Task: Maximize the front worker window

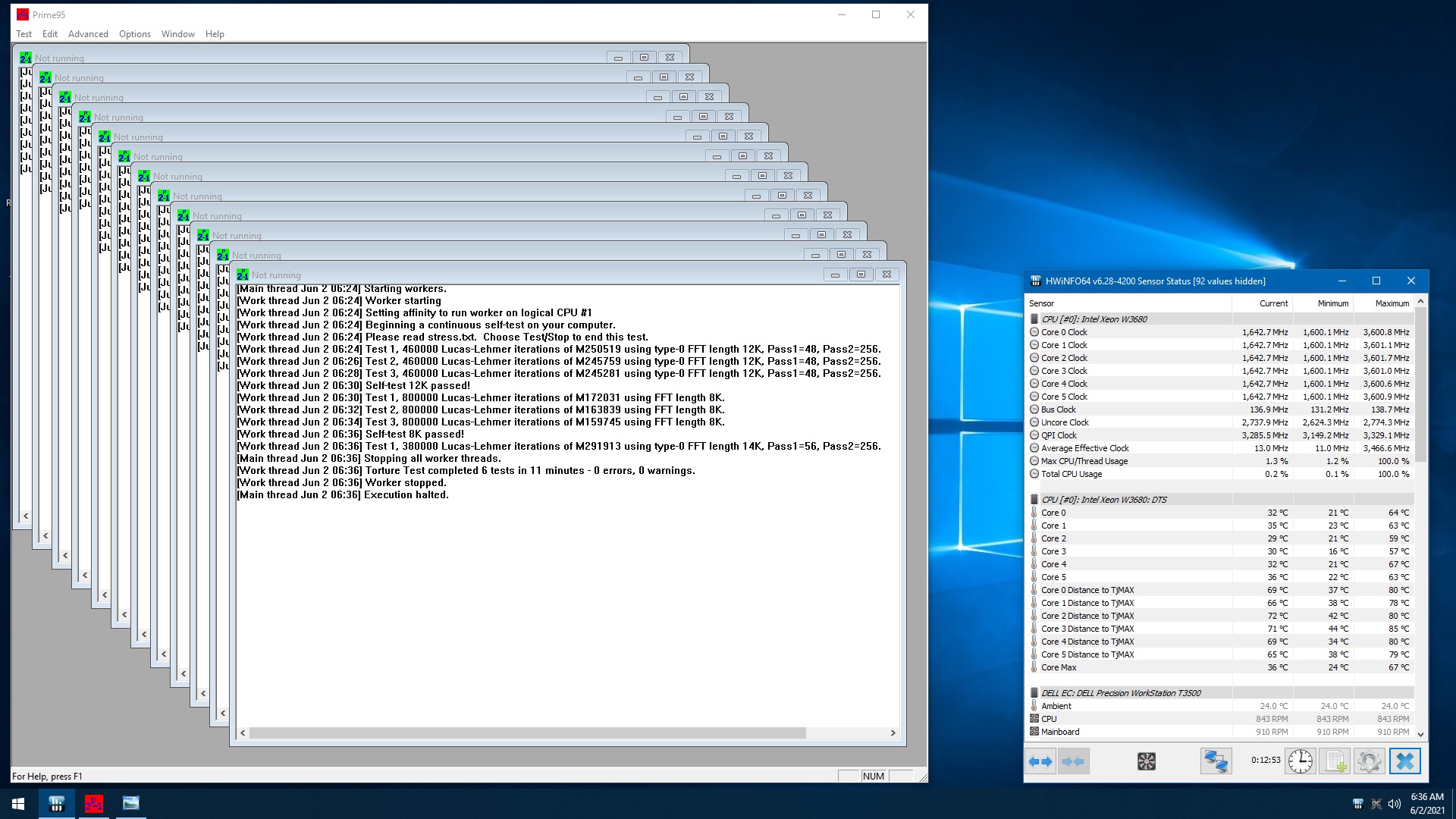Action: coord(861,275)
